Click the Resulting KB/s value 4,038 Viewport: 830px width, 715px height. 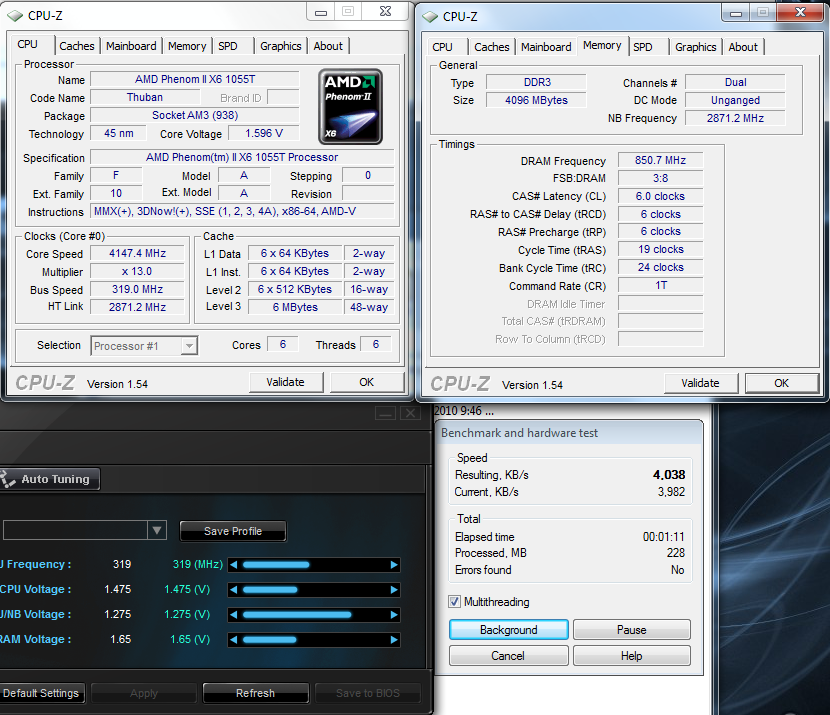point(669,475)
